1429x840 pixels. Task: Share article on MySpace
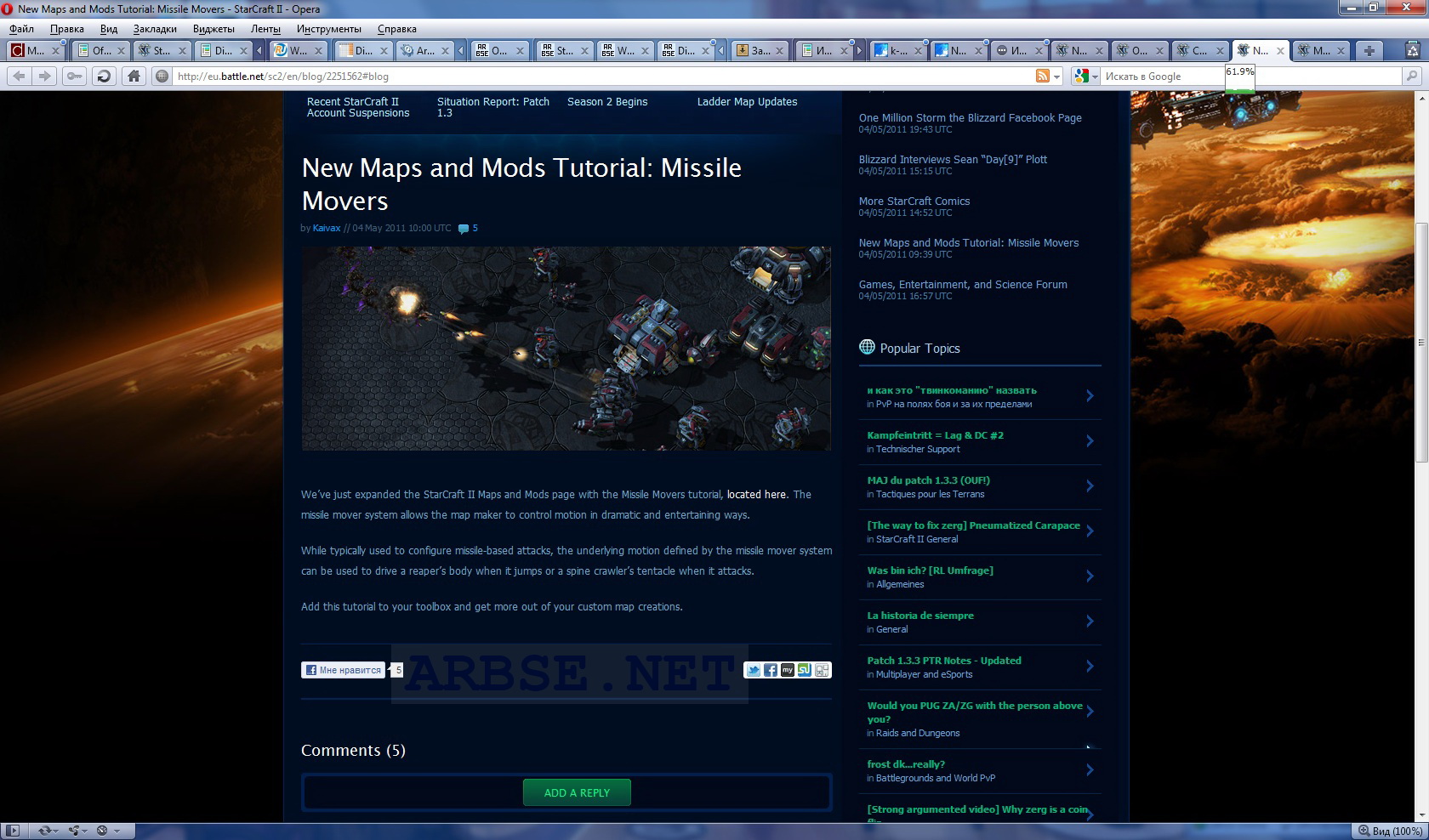pyautogui.click(x=787, y=670)
